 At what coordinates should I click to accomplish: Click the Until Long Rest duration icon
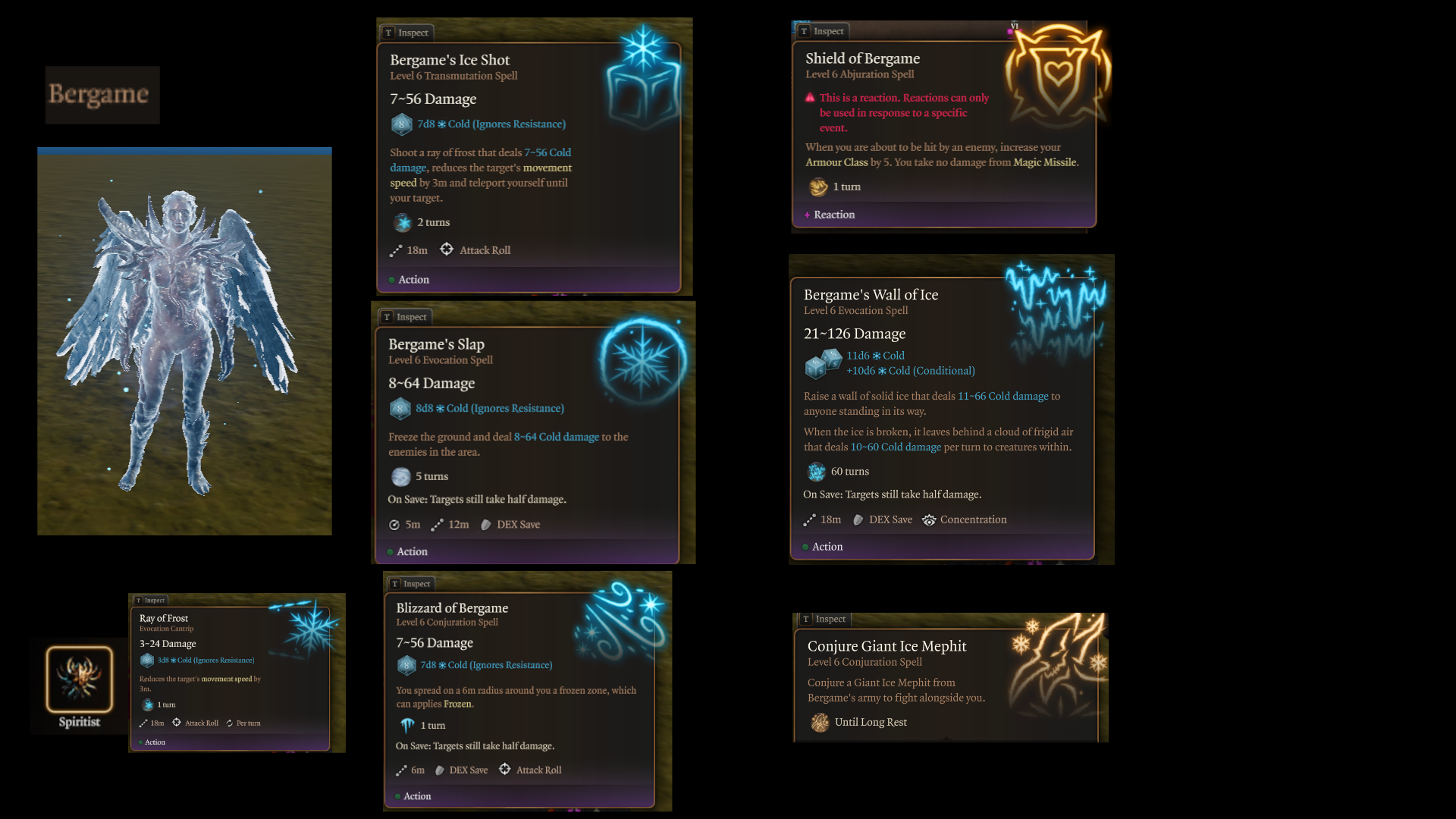tap(820, 722)
